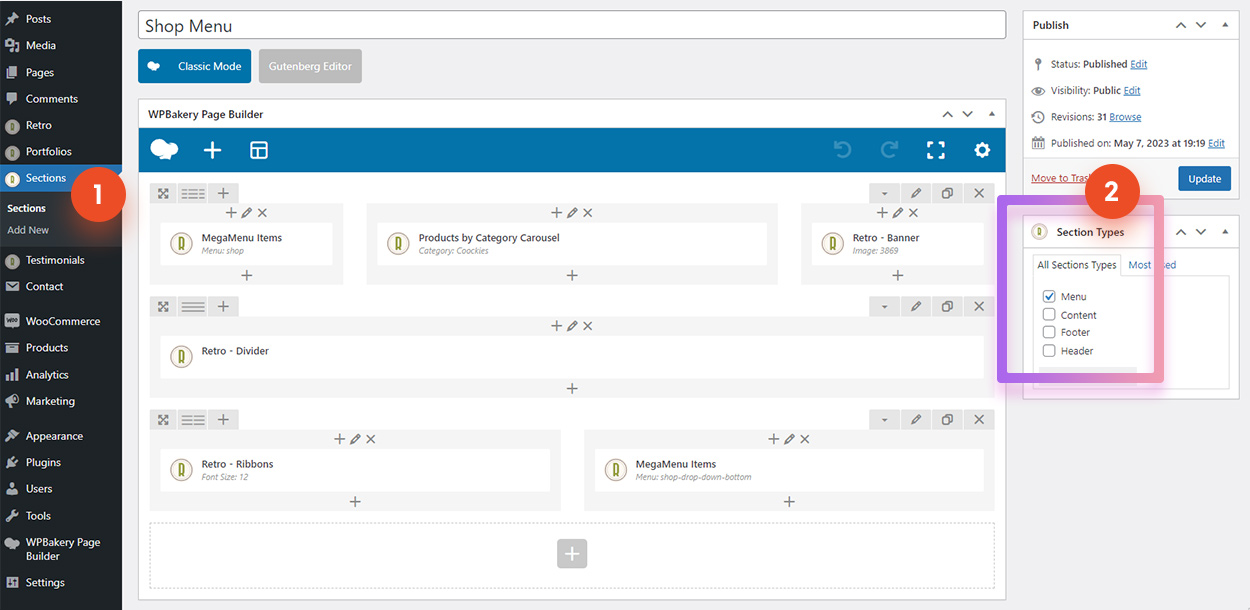The height and width of the screenshot is (610, 1250).
Task: Toggle the Retro Divider row dropdown arrow
Action: point(885,307)
